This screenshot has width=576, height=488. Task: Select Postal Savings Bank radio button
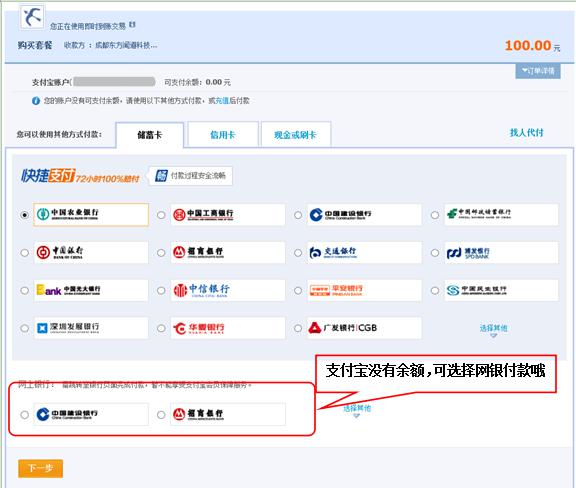435,215
